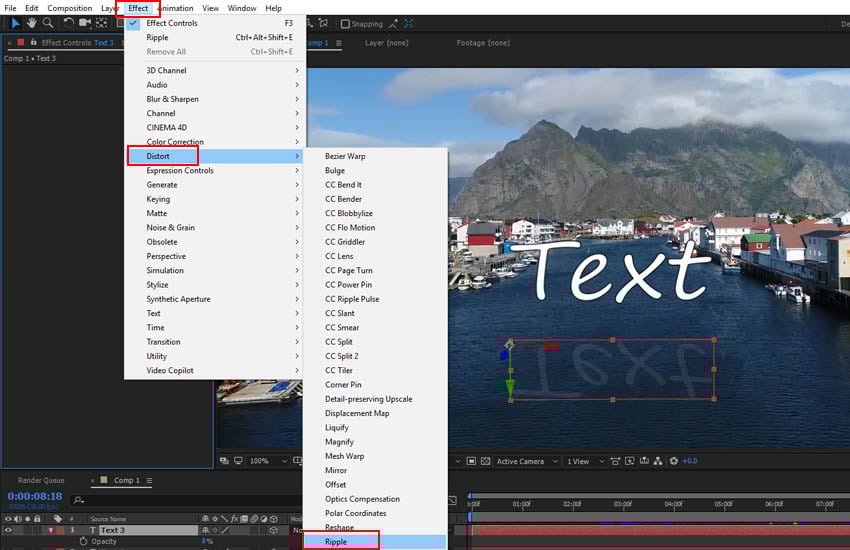Click the Opacity stopwatch icon

[x=83, y=541]
